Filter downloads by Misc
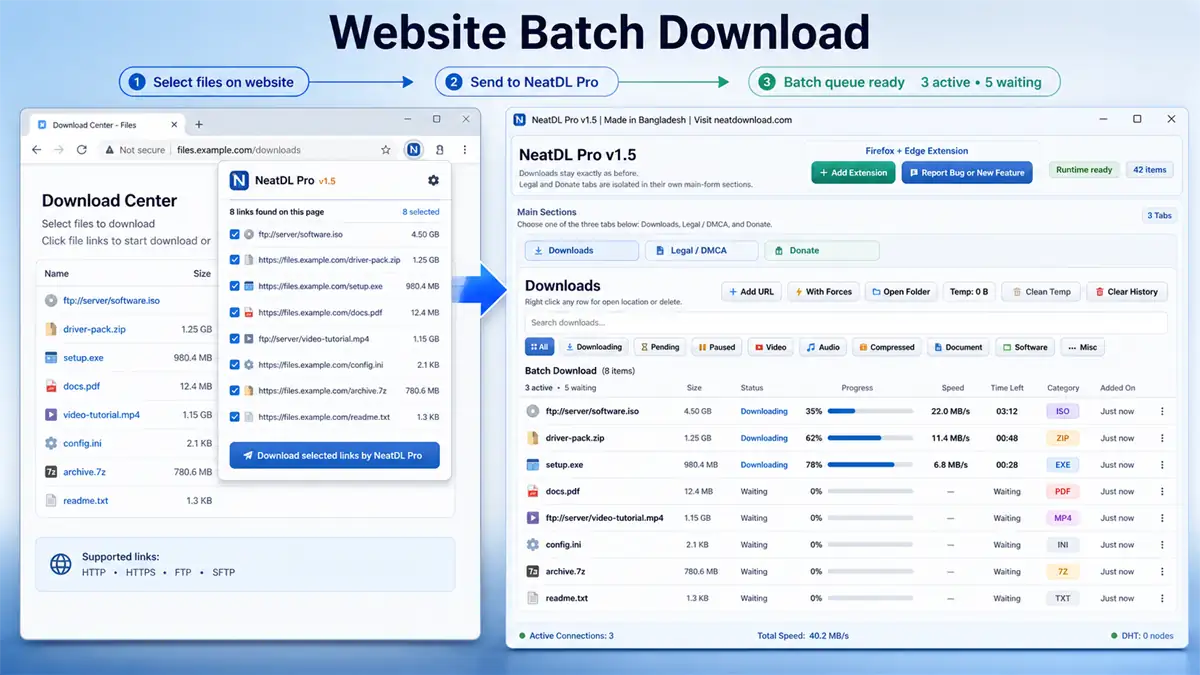This screenshot has width=1200, height=675. (x=1083, y=347)
